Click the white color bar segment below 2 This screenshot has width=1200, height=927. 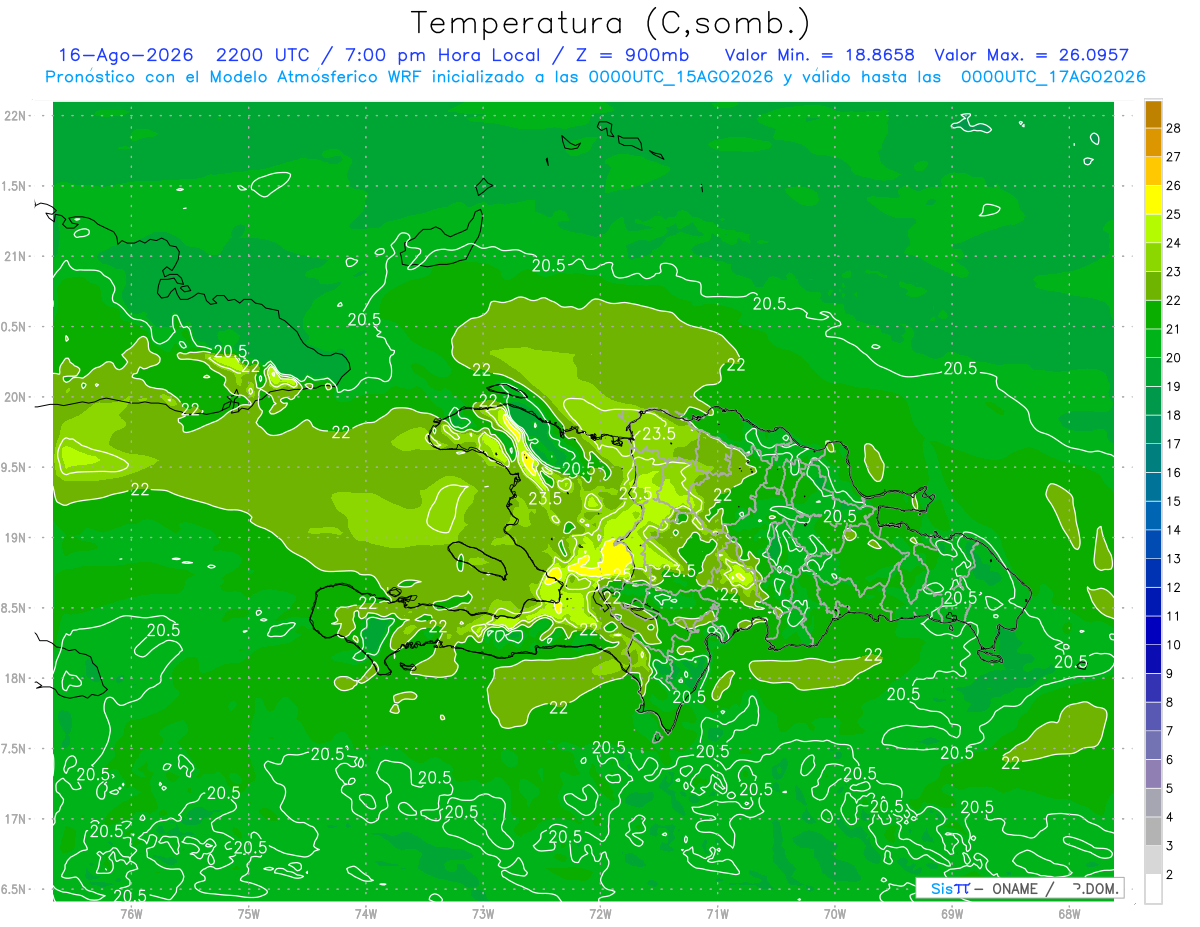[x=1154, y=889]
